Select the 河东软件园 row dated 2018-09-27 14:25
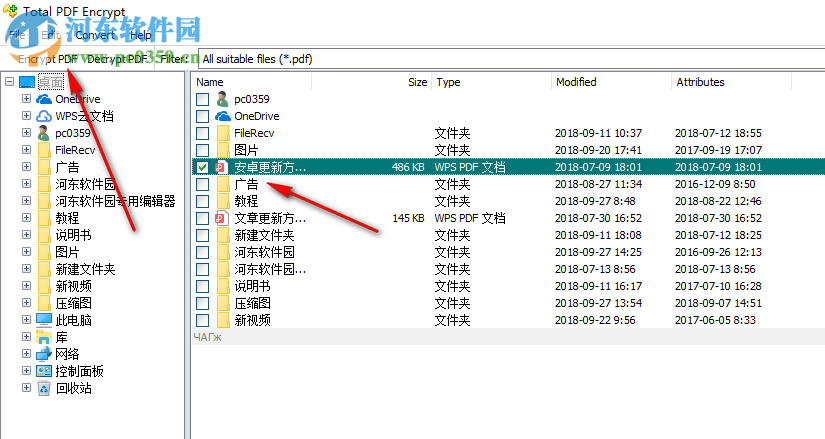Screen dimensions: 825x439 [x=508, y=252]
